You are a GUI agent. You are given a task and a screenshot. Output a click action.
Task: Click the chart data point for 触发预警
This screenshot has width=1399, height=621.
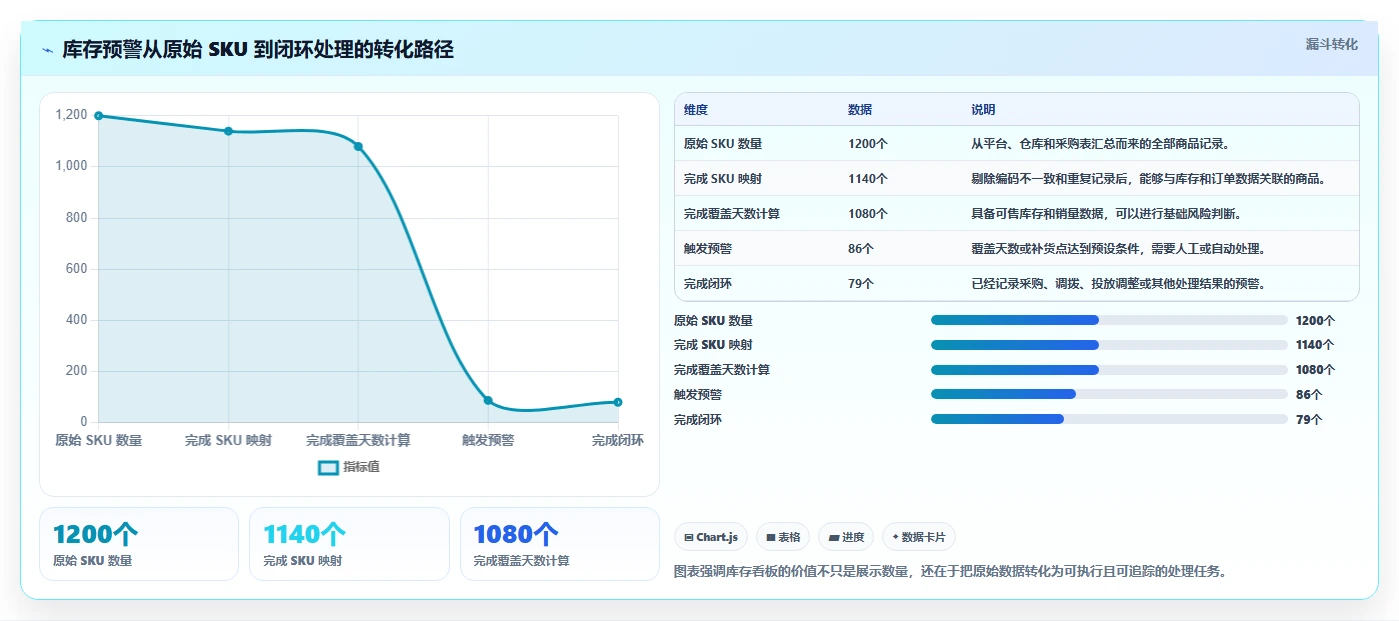tap(488, 400)
